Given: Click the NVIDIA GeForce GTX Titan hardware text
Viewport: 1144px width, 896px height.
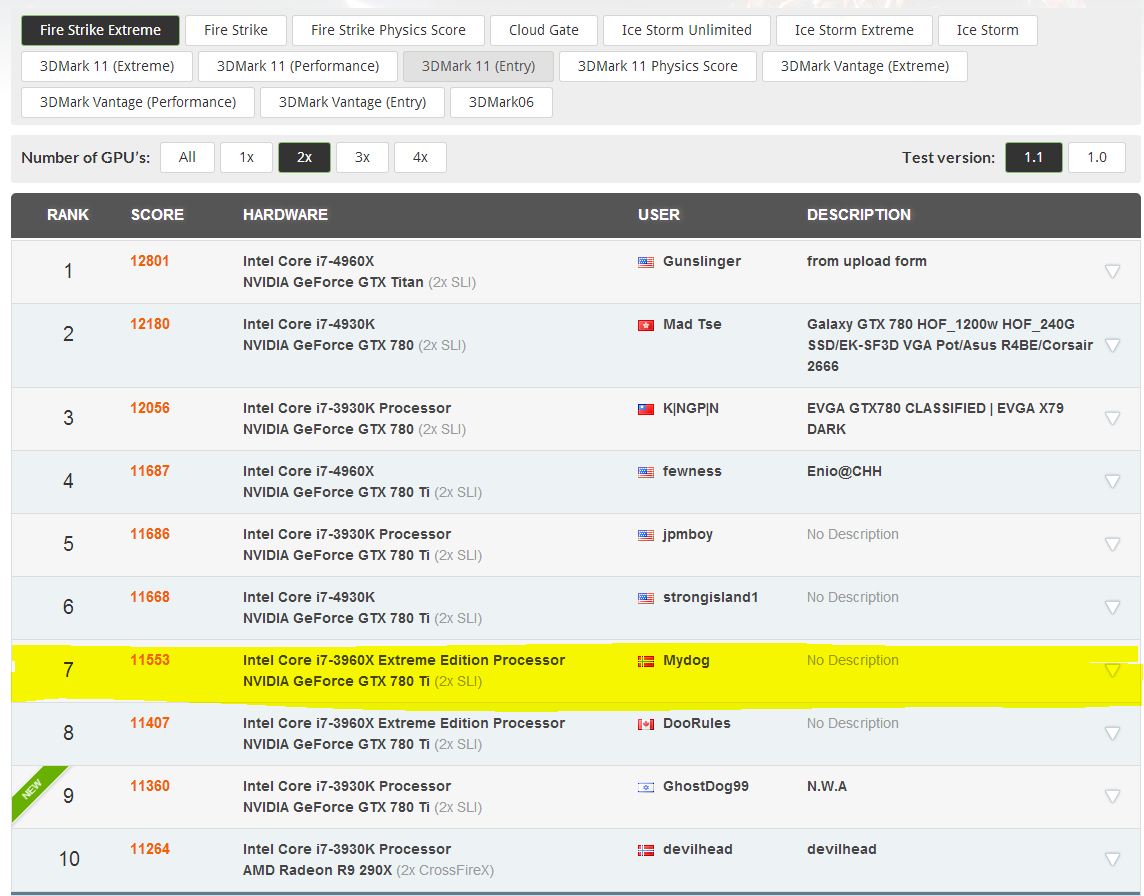Looking at the screenshot, I should [333, 282].
